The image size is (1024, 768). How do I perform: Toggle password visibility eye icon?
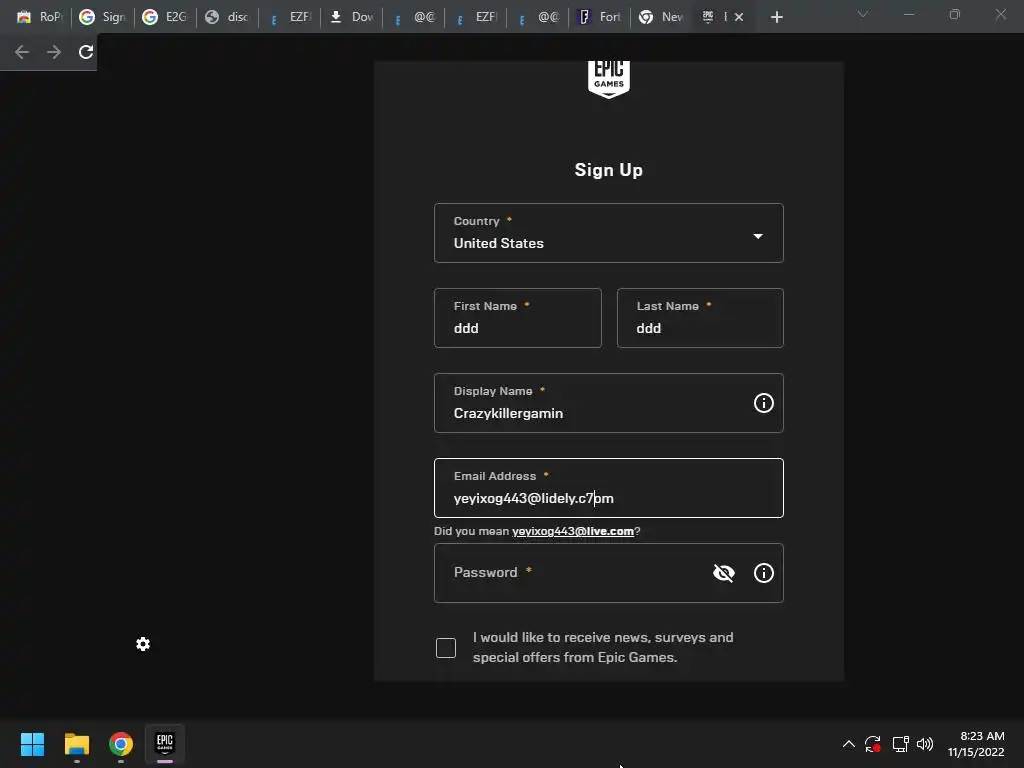point(724,573)
